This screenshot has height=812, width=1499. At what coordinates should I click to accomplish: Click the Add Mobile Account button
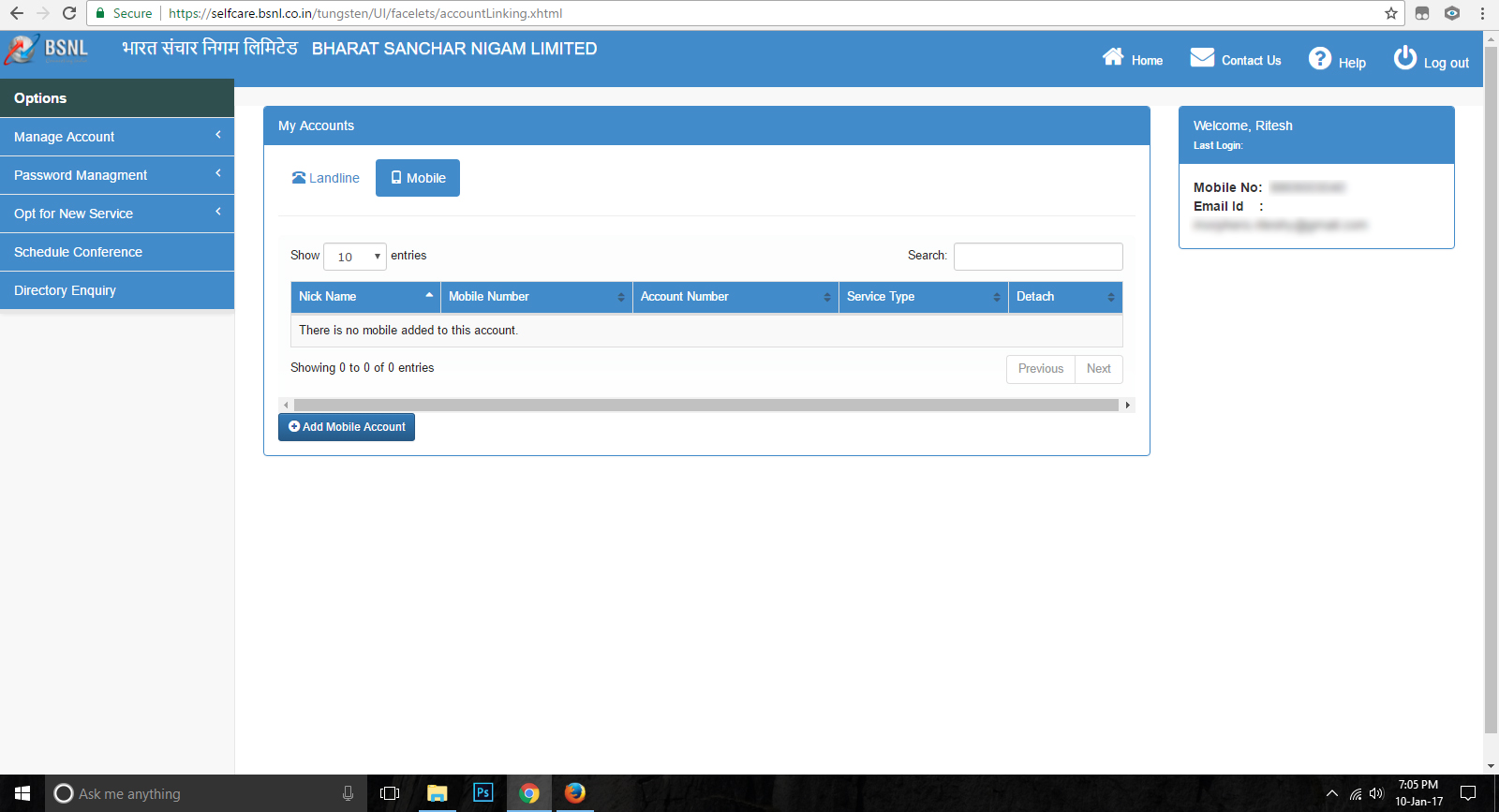point(347,427)
